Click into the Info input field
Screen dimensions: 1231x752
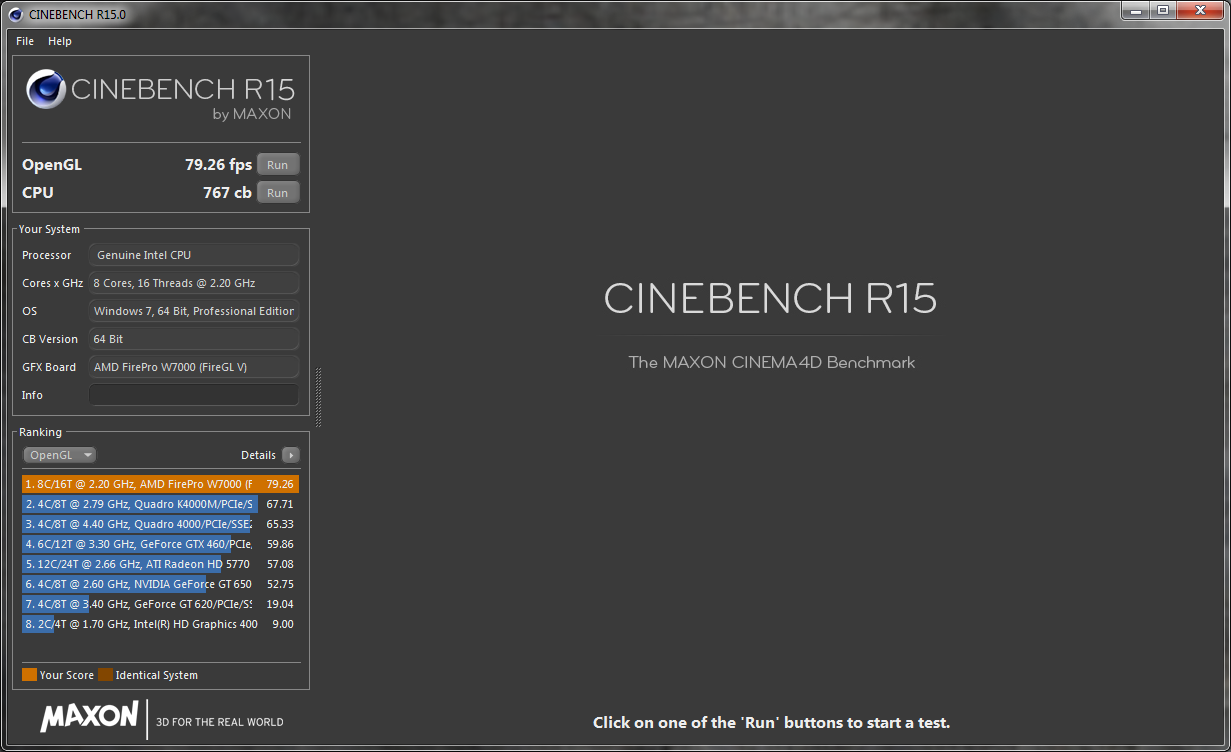tap(194, 395)
